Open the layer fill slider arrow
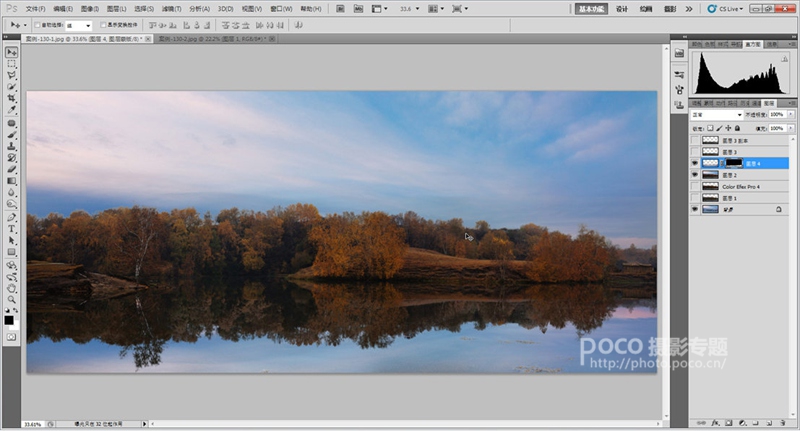The image size is (800, 431). pyautogui.click(x=791, y=128)
